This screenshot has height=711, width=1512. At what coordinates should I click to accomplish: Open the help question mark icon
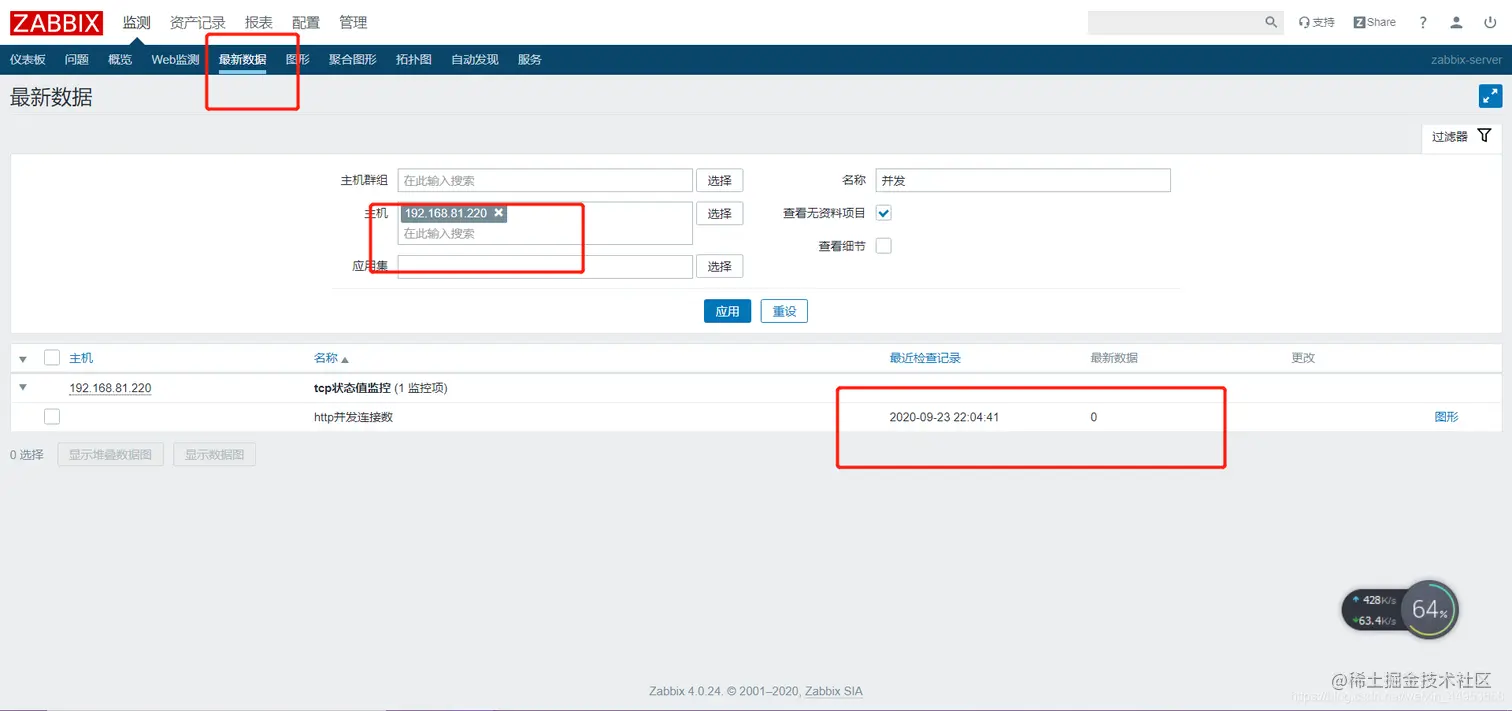point(1423,22)
